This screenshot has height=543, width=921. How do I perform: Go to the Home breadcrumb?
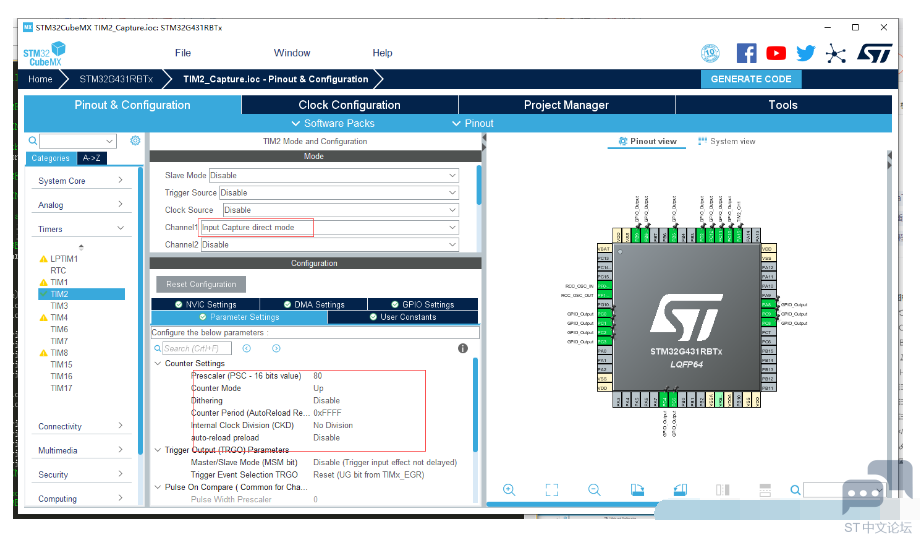tap(40, 79)
